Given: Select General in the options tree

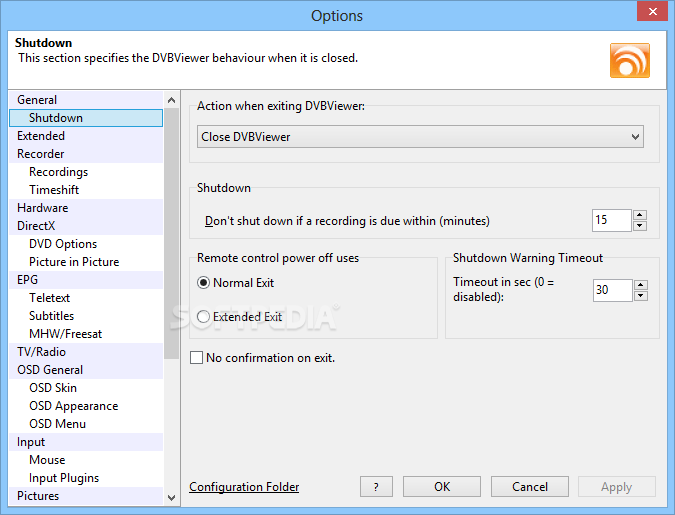Looking at the screenshot, I should coord(86,99).
